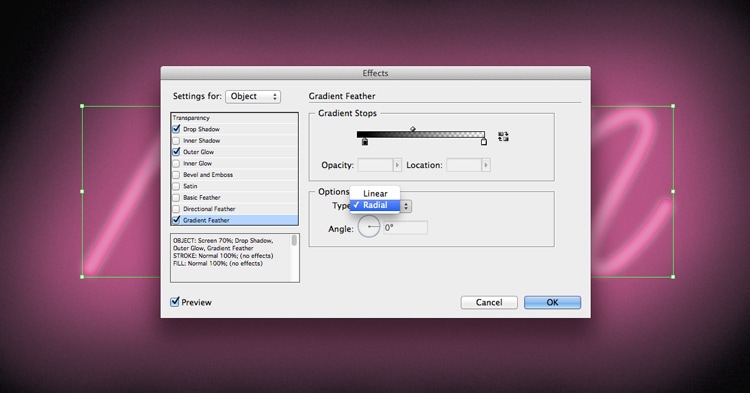Open the Settings for Object dropdown
Image resolution: width=750 pixels, height=393 pixels.
point(253,96)
